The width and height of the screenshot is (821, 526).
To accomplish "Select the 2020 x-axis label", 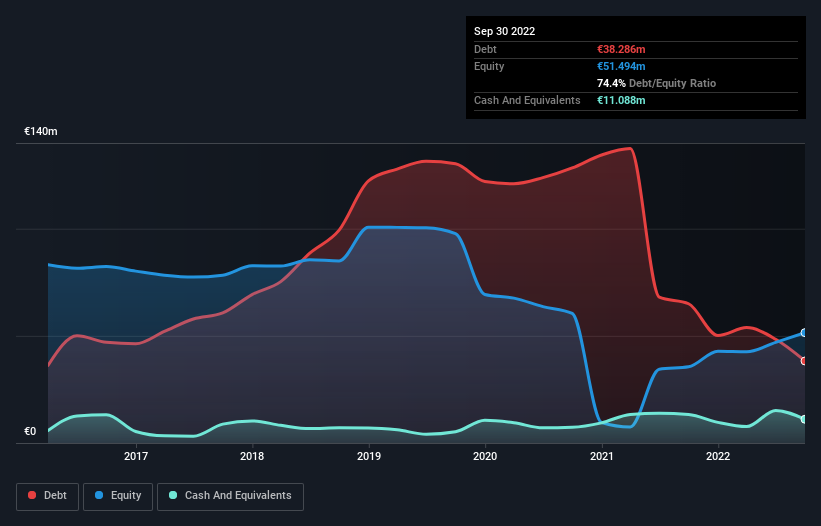I will pos(485,456).
